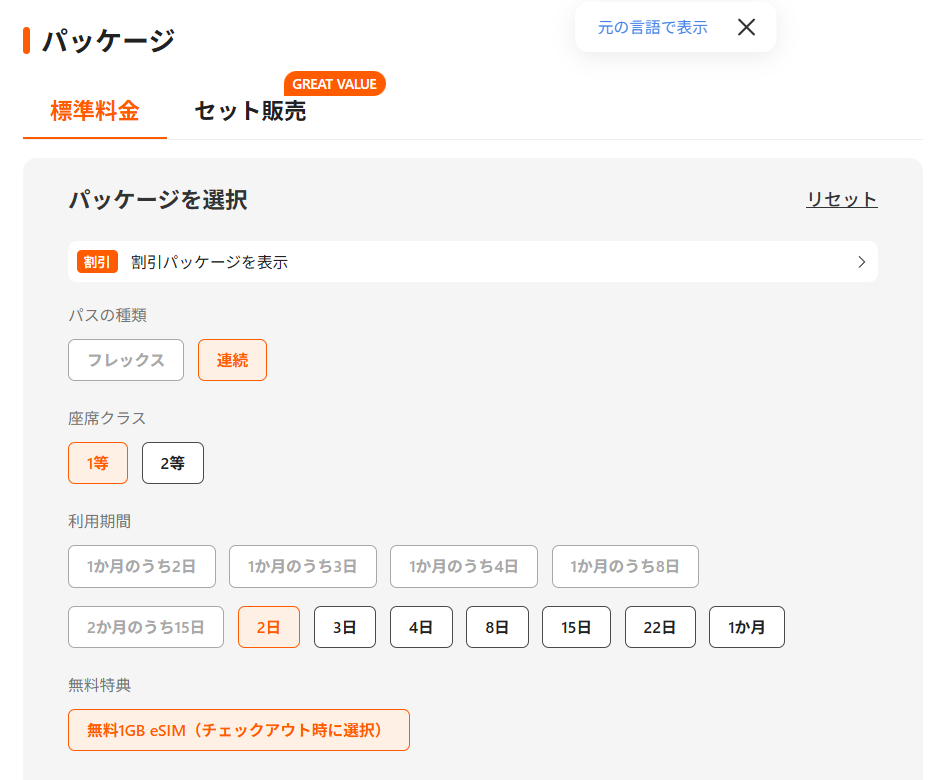Image resolution: width=936 pixels, height=780 pixels.
Task: Select the 2日 duration option
Action: (269, 627)
